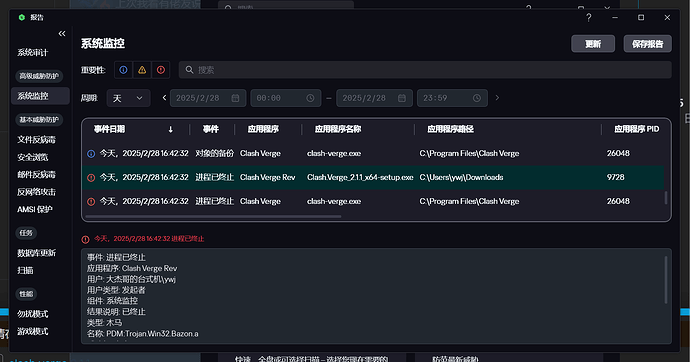Viewport: 690px width, 362px height.
Task: Open calendar picker for start date
Action: (x=235, y=98)
